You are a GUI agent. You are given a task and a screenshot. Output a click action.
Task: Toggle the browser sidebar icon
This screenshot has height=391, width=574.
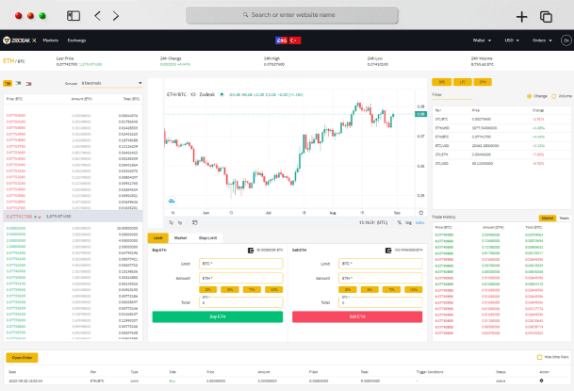pos(73,16)
